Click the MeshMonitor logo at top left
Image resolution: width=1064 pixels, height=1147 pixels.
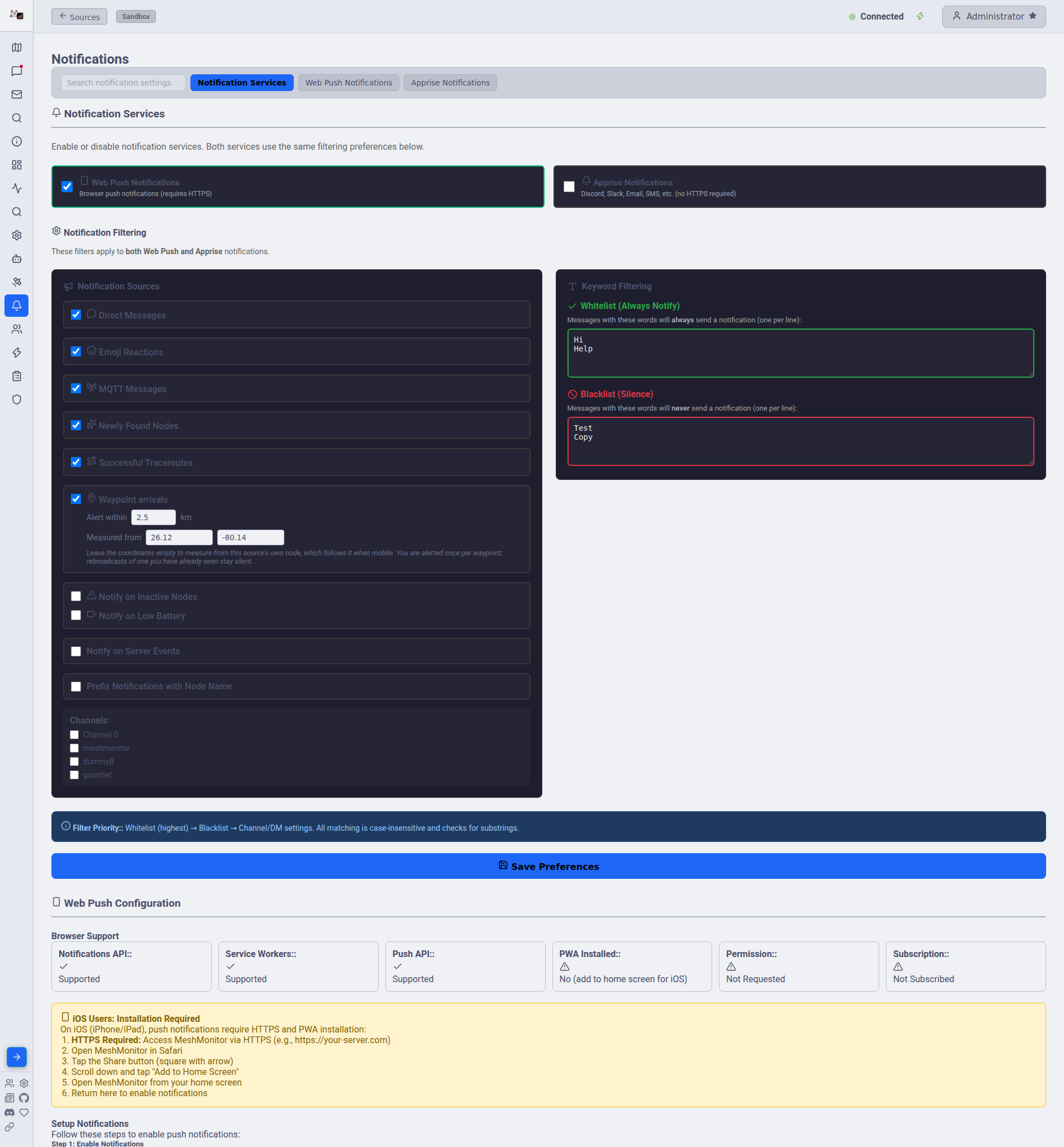pyautogui.click(x=17, y=15)
